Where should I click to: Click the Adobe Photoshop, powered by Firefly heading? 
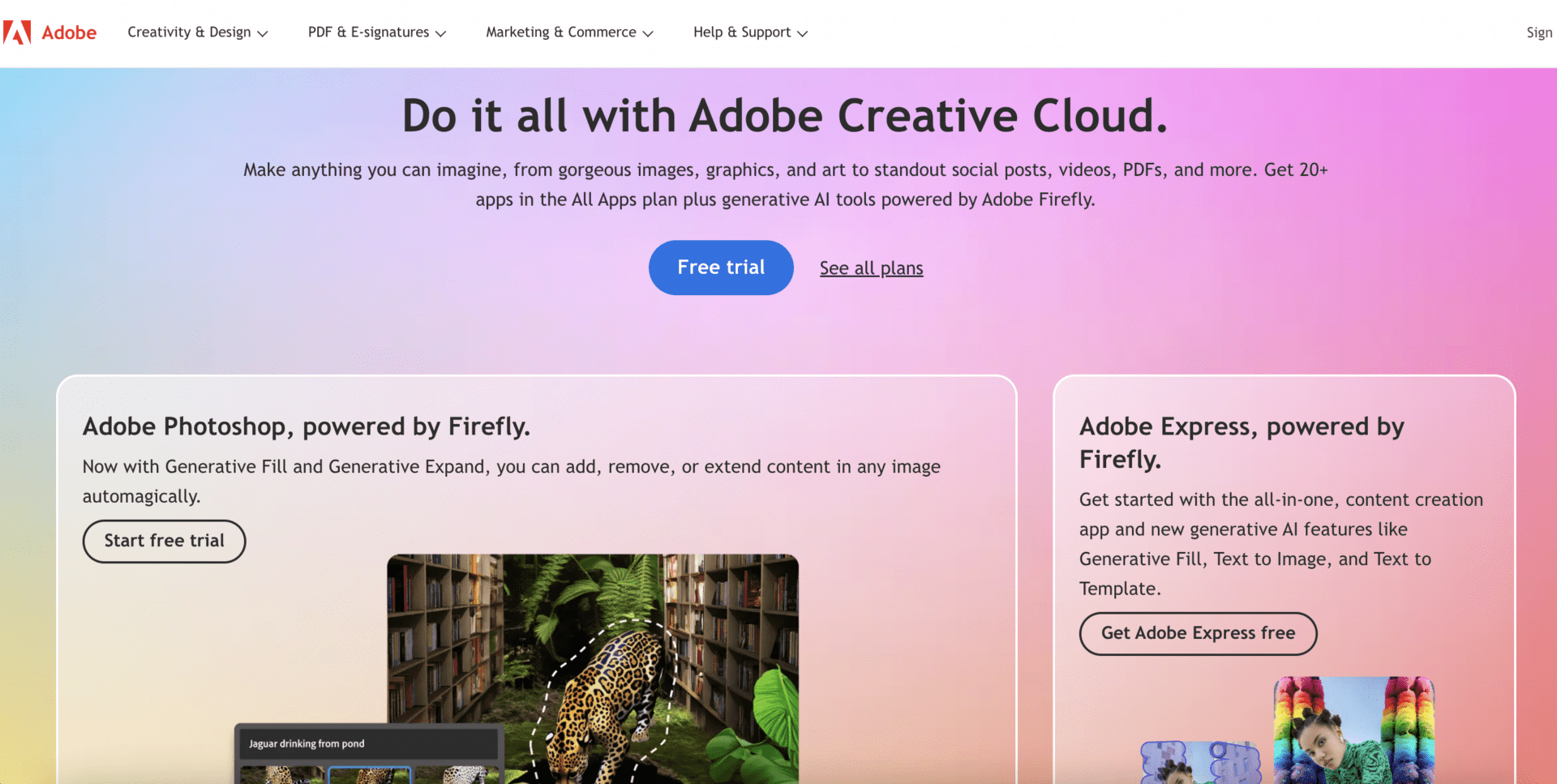point(307,426)
